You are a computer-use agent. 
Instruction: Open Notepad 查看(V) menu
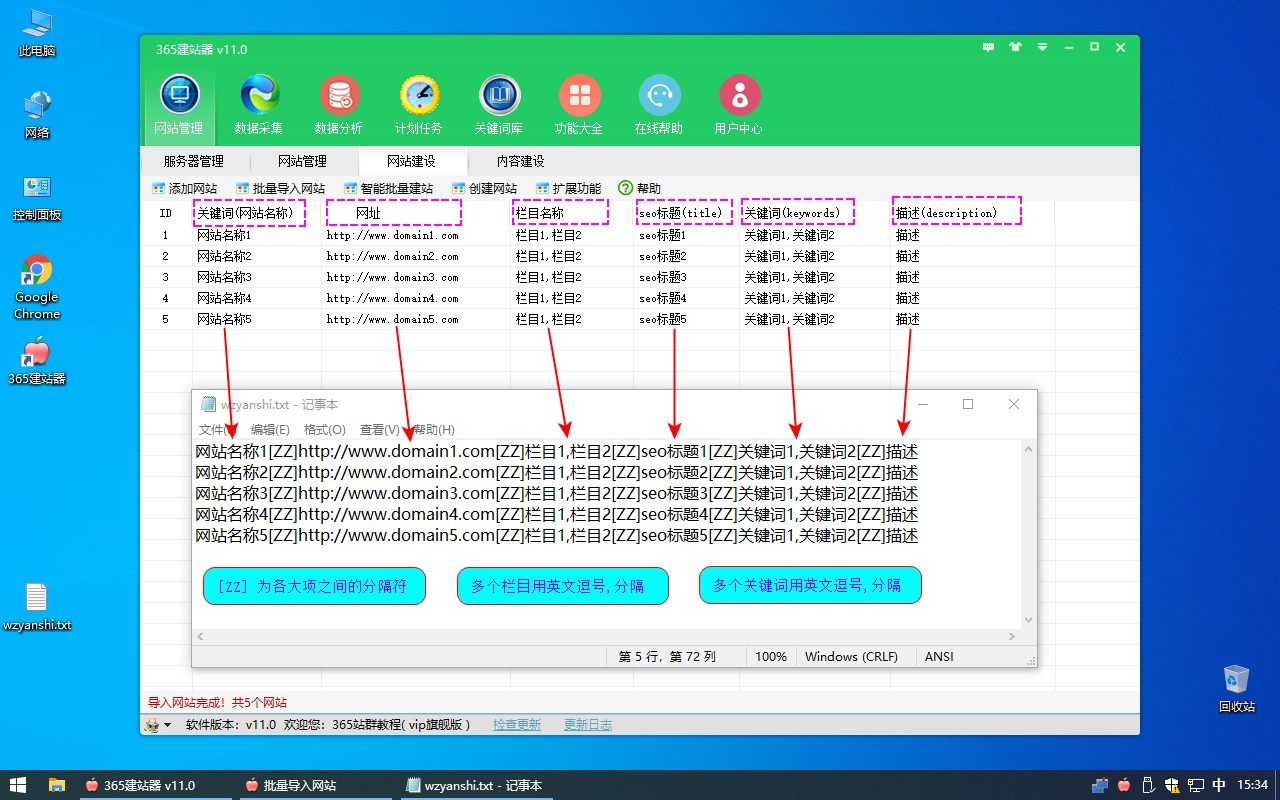(379, 429)
